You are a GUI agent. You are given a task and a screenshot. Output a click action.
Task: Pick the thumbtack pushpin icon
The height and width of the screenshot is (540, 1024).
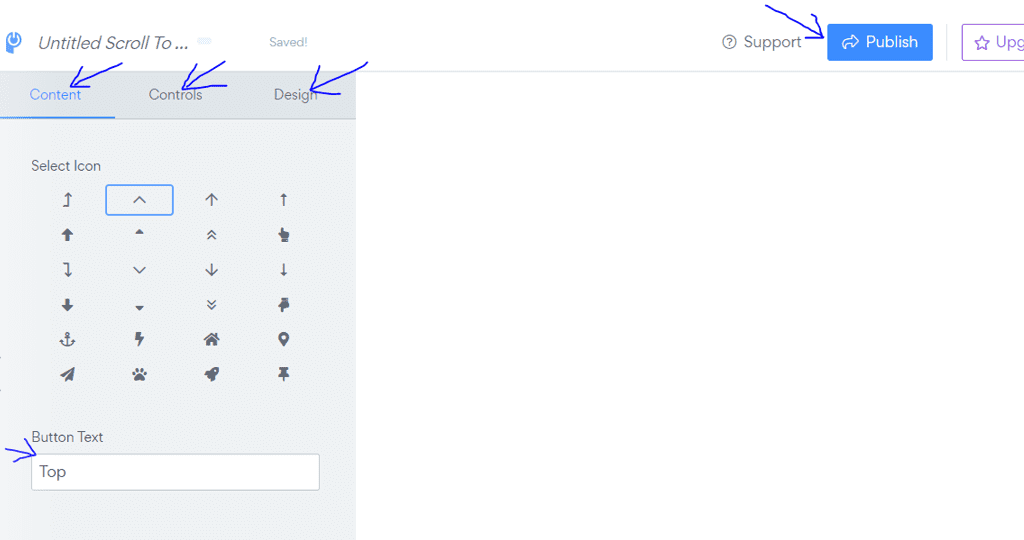[x=283, y=374]
